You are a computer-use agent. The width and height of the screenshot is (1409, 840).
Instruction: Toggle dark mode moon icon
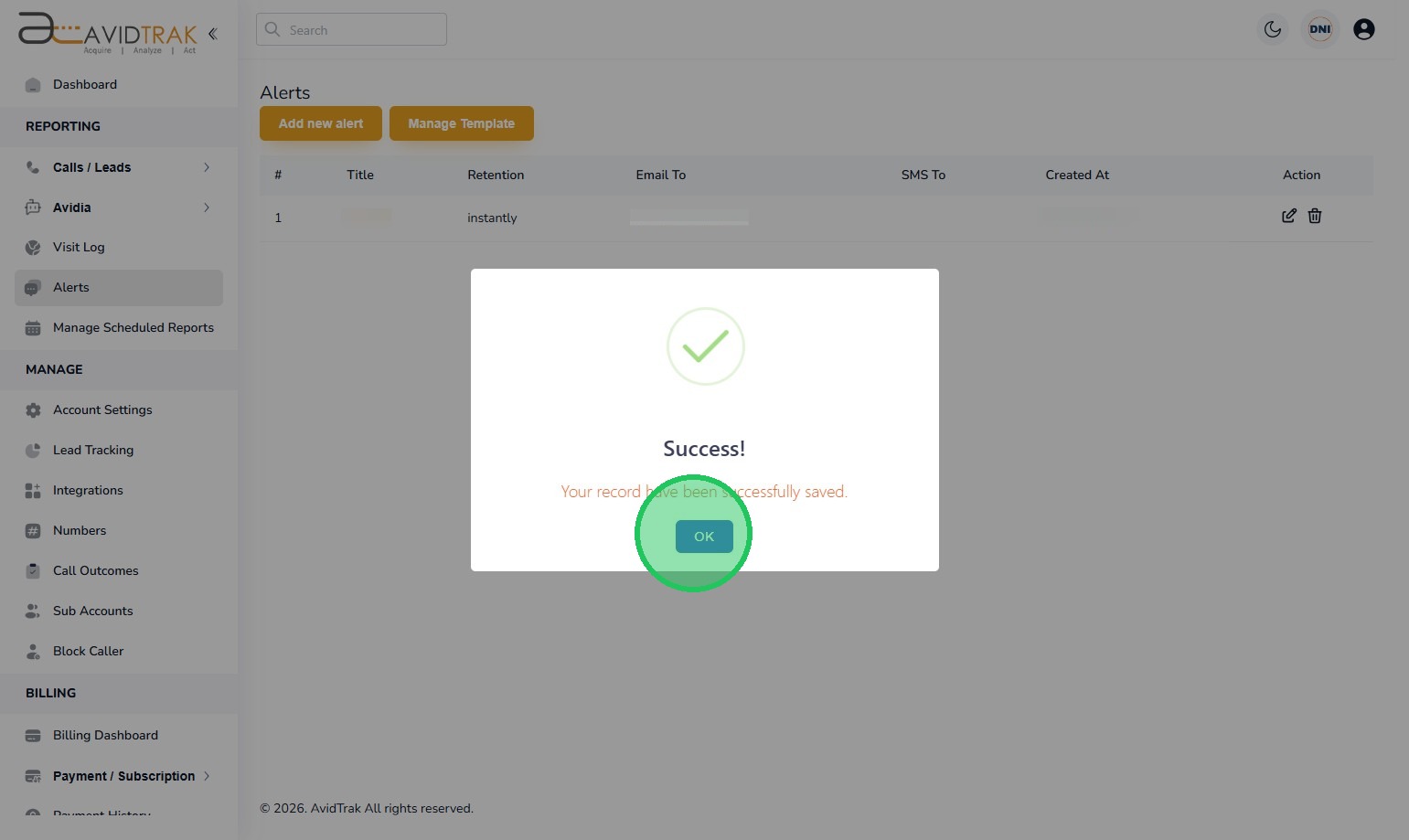tap(1273, 29)
